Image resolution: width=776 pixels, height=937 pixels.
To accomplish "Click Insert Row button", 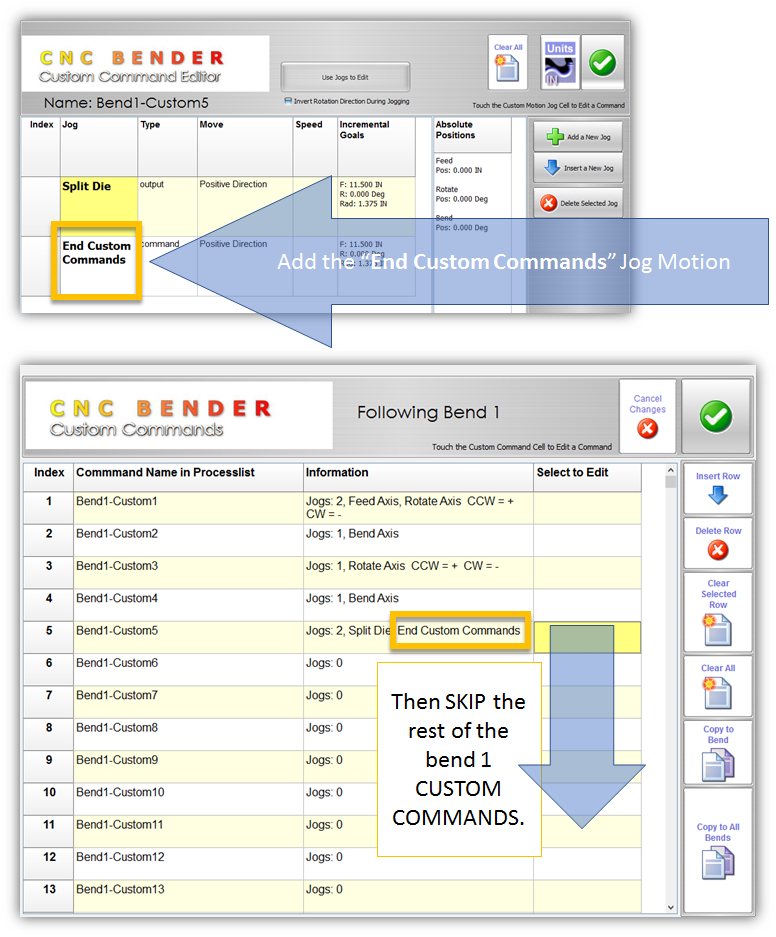I will tap(718, 488).
